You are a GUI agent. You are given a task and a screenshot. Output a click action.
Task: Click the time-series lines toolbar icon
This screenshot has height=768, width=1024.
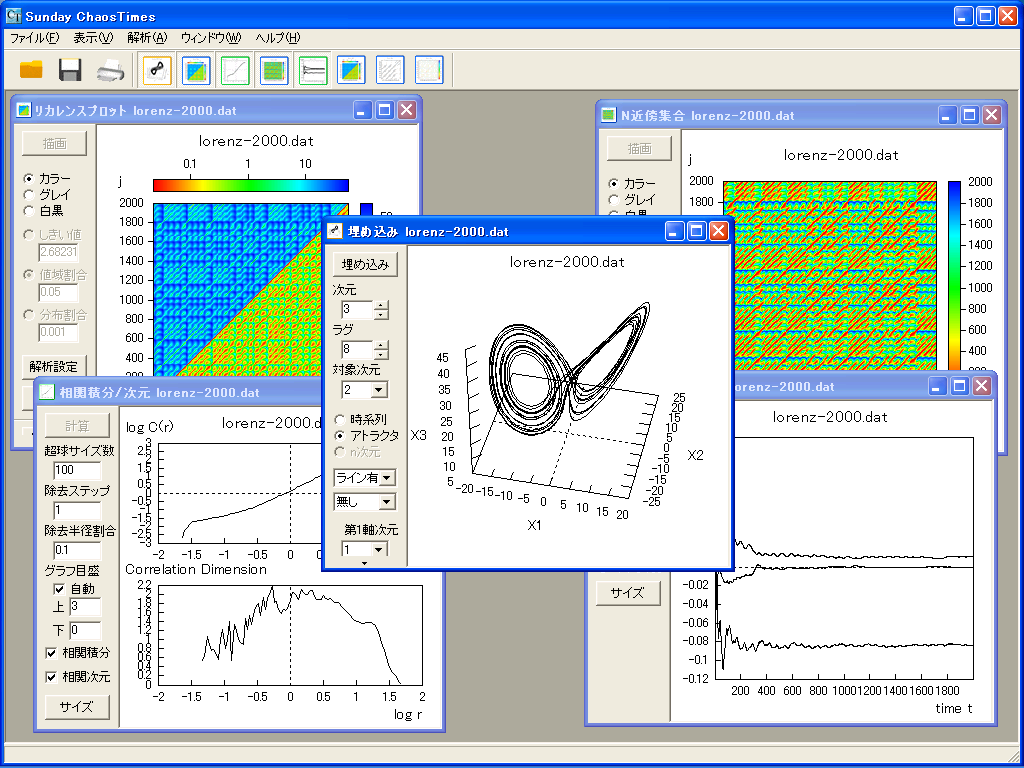pos(313,70)
